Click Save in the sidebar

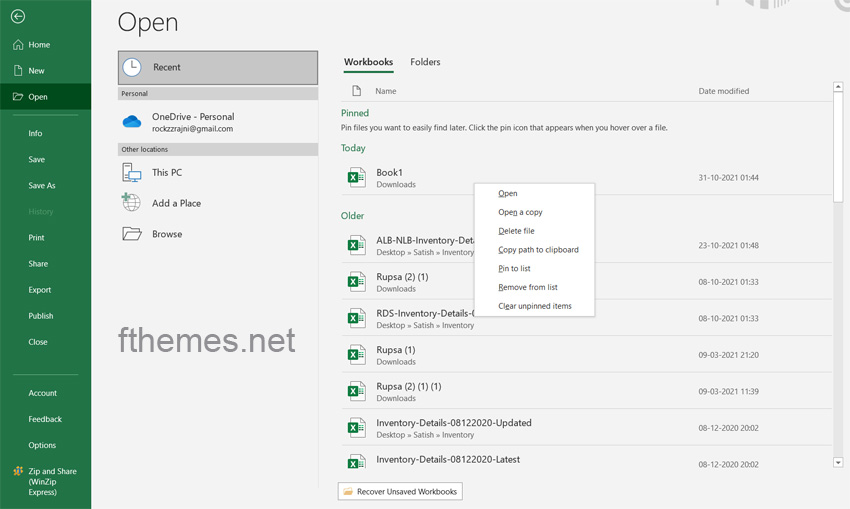click(x=36, y=159)
